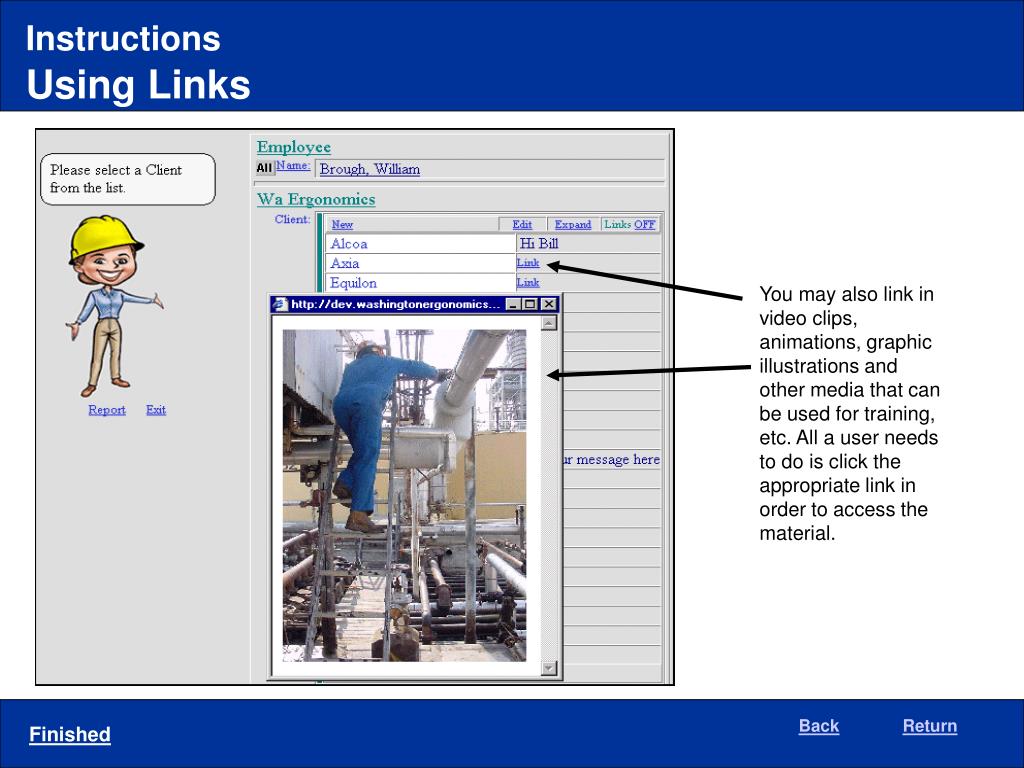Click the Exit link under the mascot
This screenshot has width=1024, height=768.
pos(155,409)
